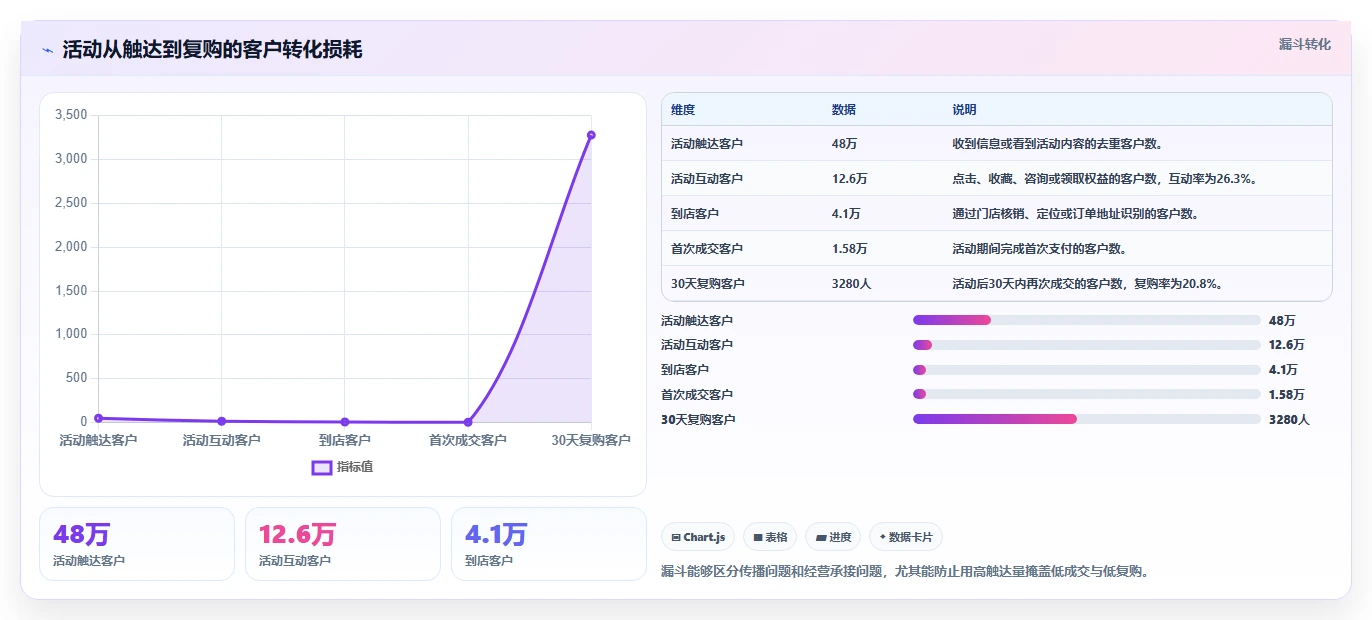Click the 4.1万 progress bar for 到店客户
Screen dimensions: 1372x620
1087,370
